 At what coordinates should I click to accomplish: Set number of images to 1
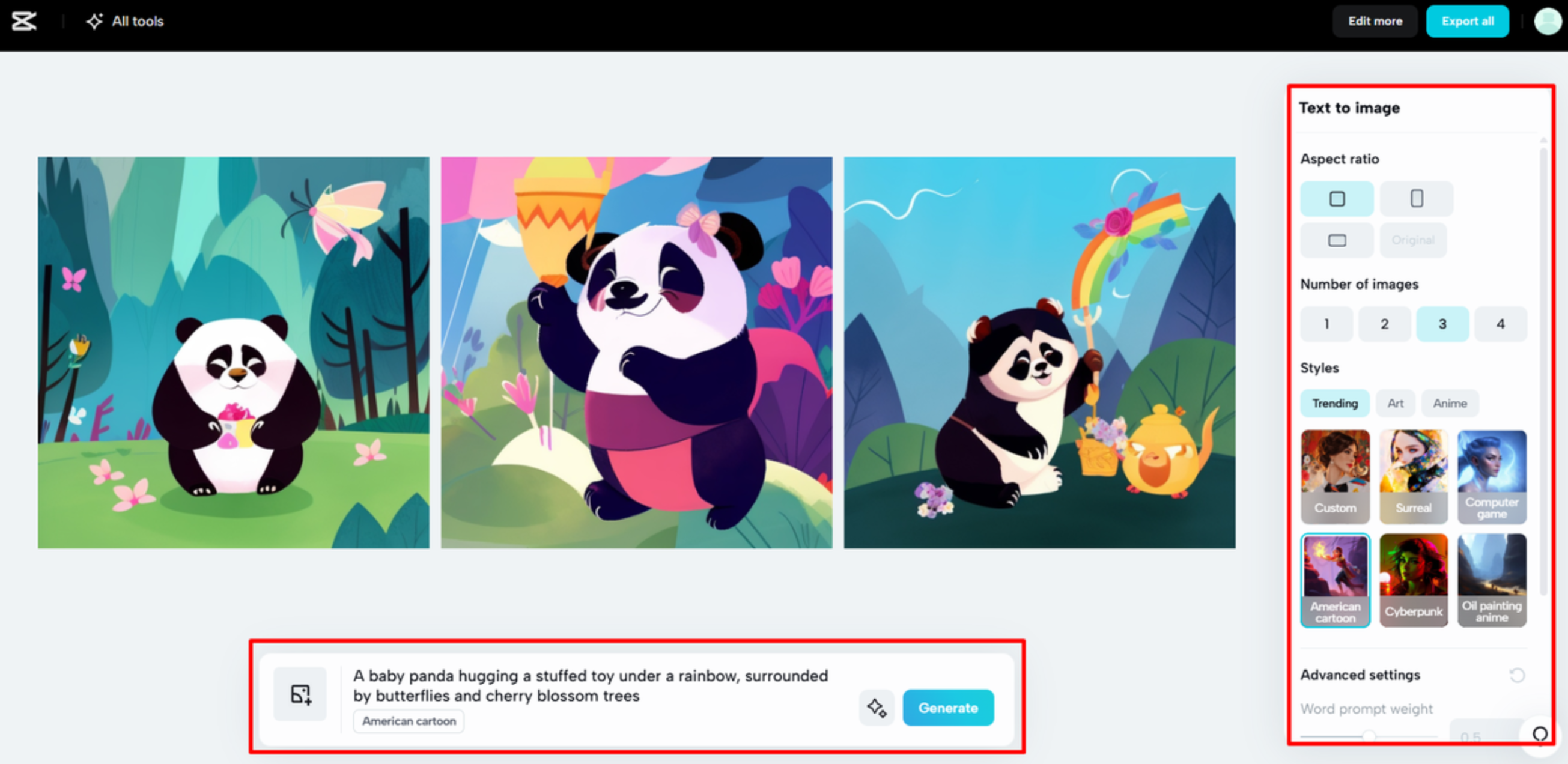tap(1326, 324)
